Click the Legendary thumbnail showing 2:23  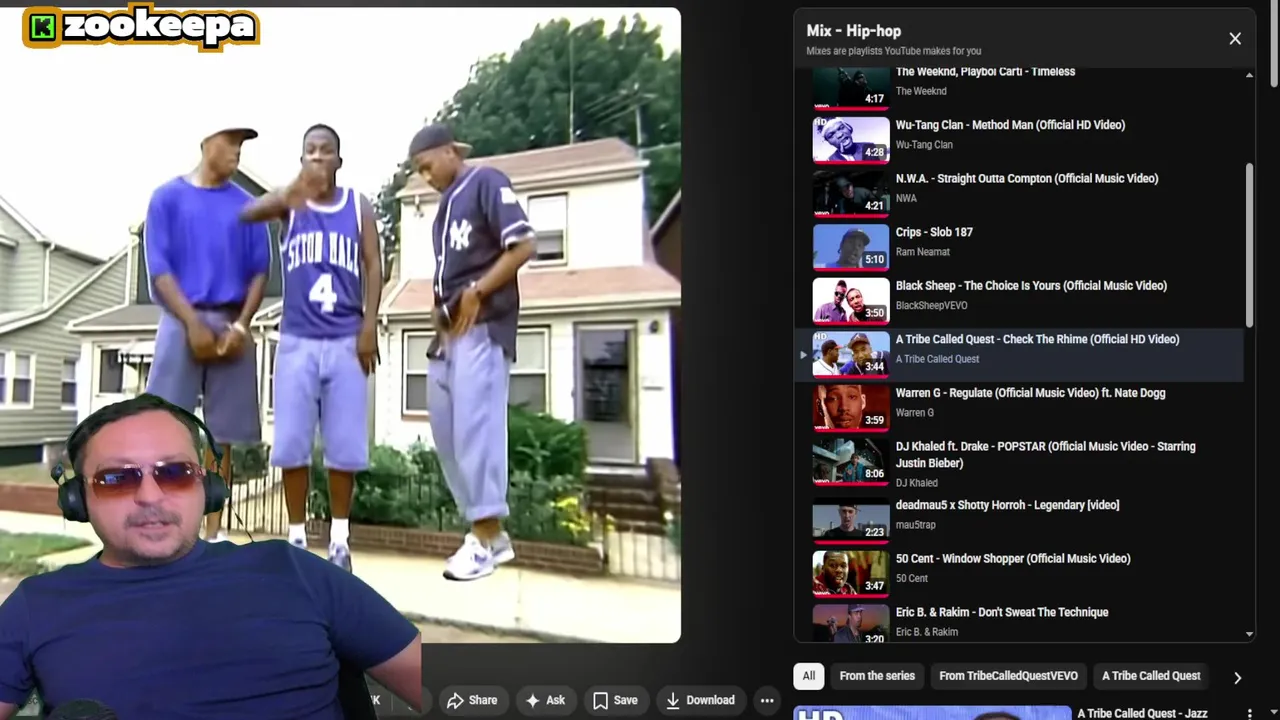coord(850,520)
